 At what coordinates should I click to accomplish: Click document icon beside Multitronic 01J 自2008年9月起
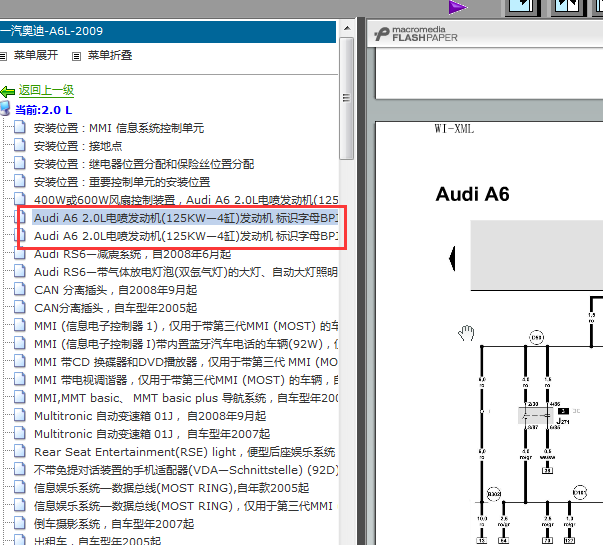click(20, 415)
